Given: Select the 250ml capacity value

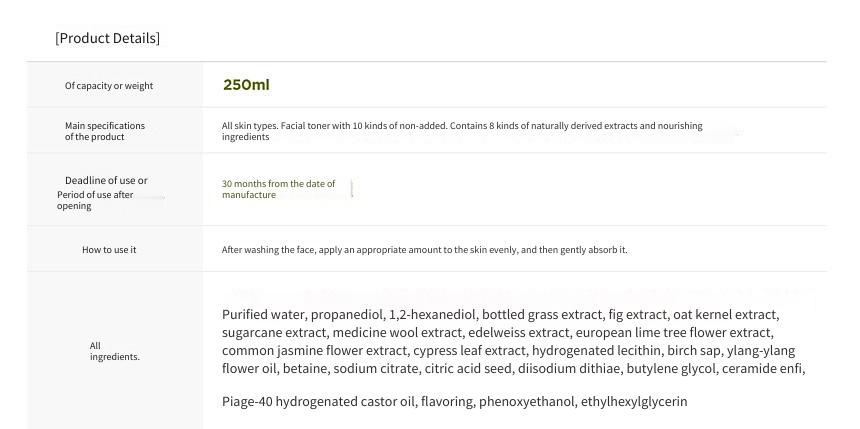Looking at the screenshot, I should (246, 85).
